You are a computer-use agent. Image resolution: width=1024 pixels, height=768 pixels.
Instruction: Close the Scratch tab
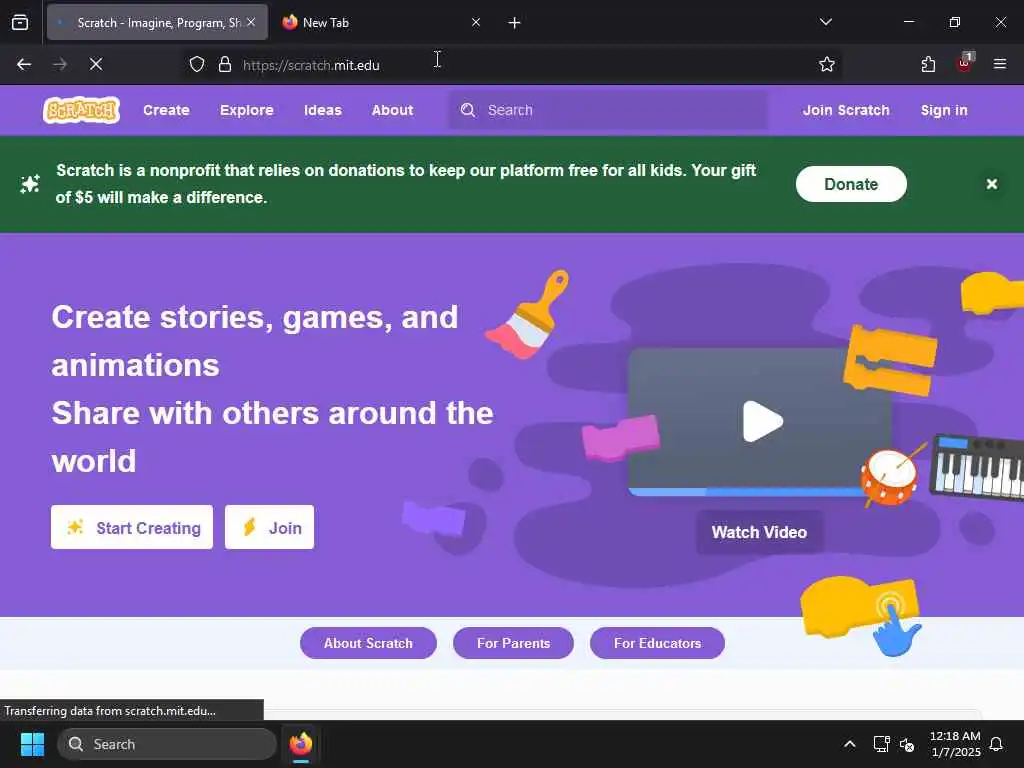(x=251, y=22)
